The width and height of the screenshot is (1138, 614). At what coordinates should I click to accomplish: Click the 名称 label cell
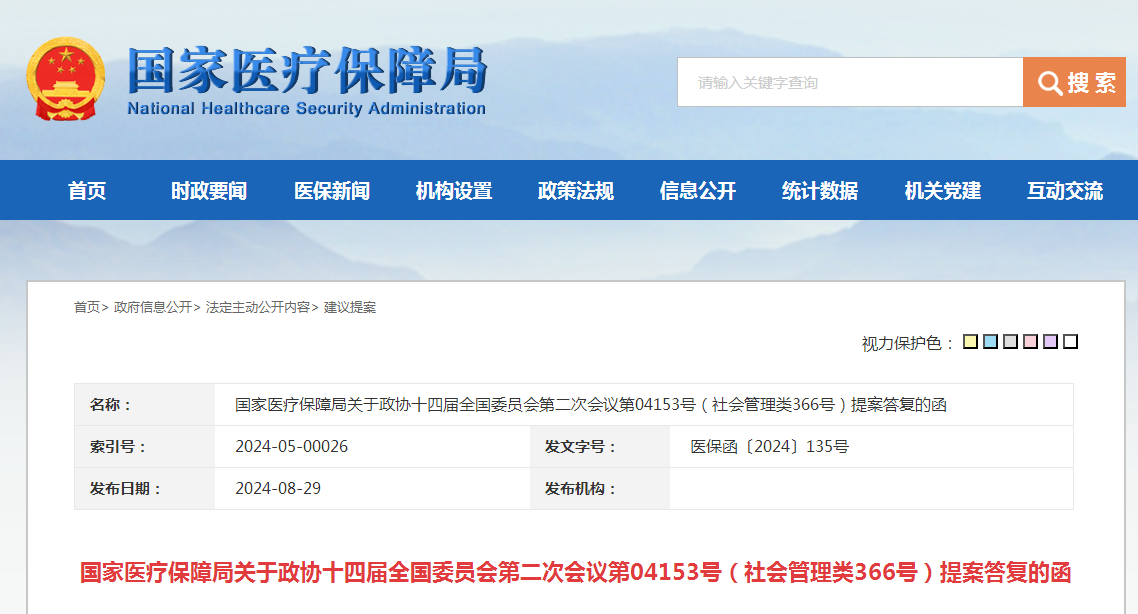[x=144, y=404]
